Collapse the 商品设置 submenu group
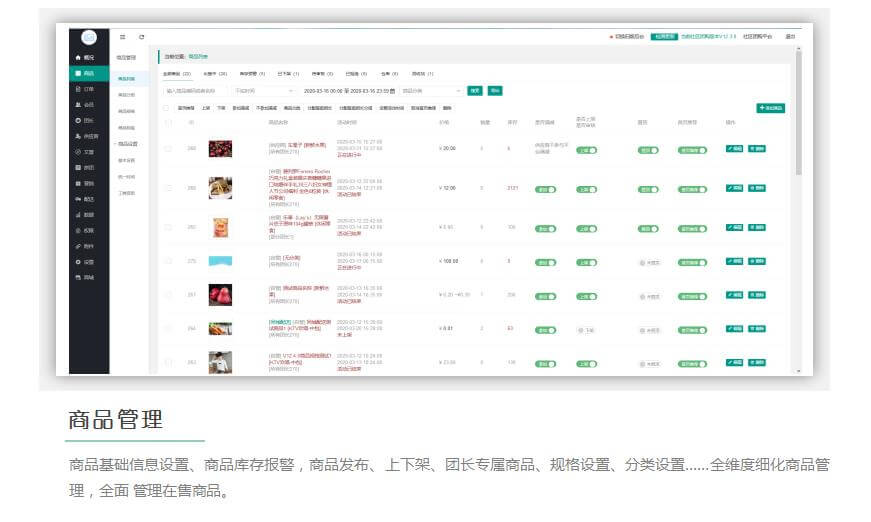 click(126, 143)
